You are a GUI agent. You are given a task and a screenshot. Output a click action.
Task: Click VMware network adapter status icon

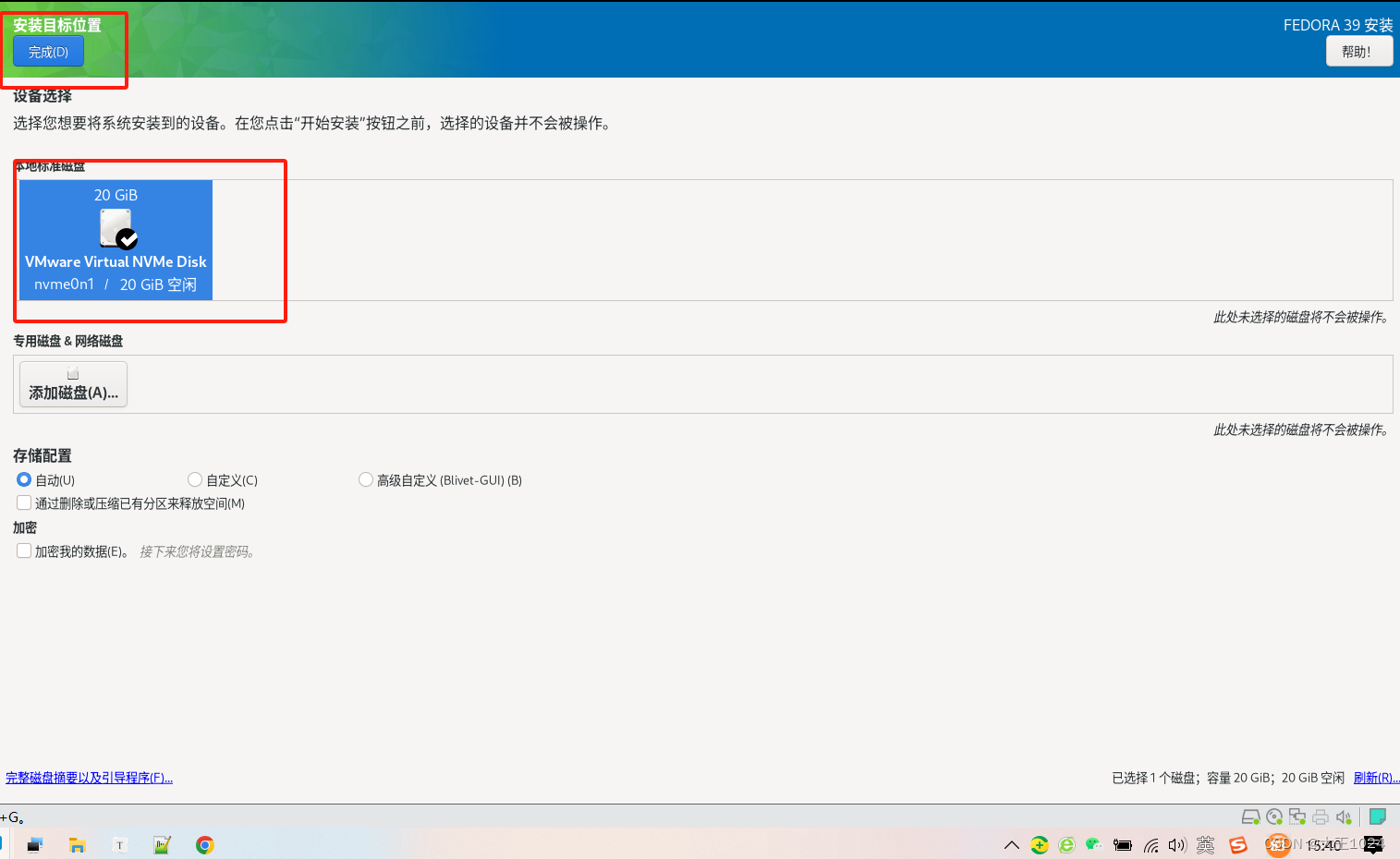click(x=1297, y=817)
